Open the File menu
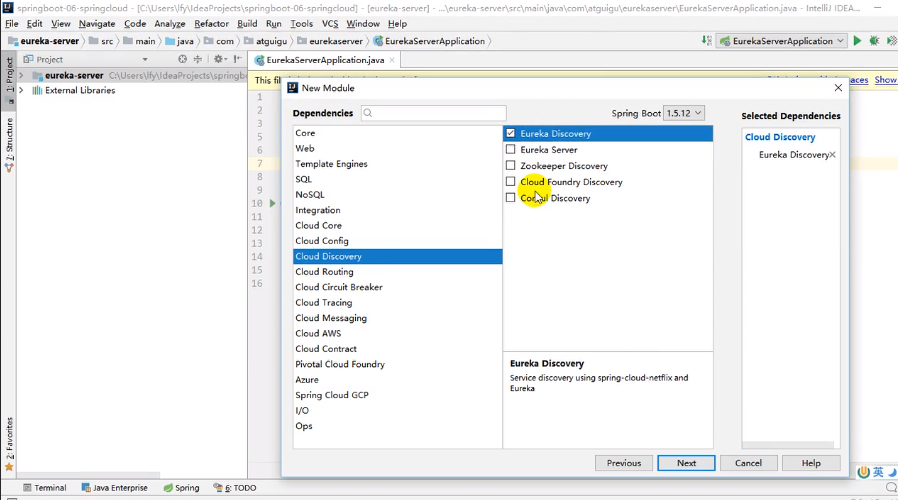 (11, 23)
